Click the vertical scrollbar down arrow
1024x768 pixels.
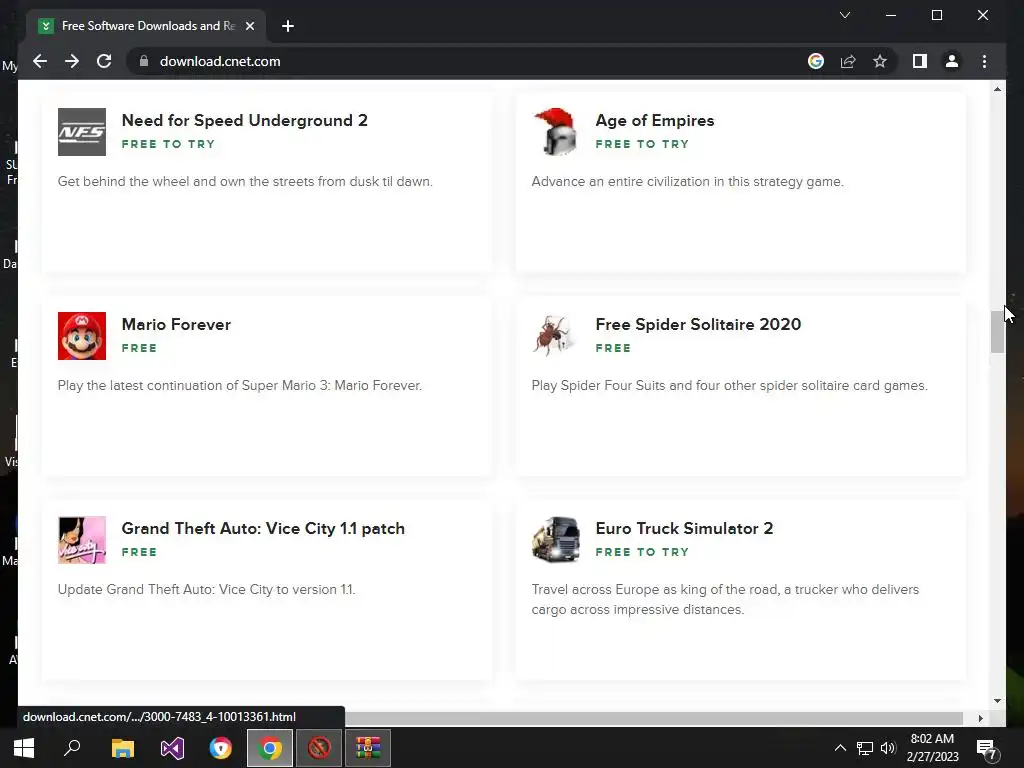pos(997,701)
